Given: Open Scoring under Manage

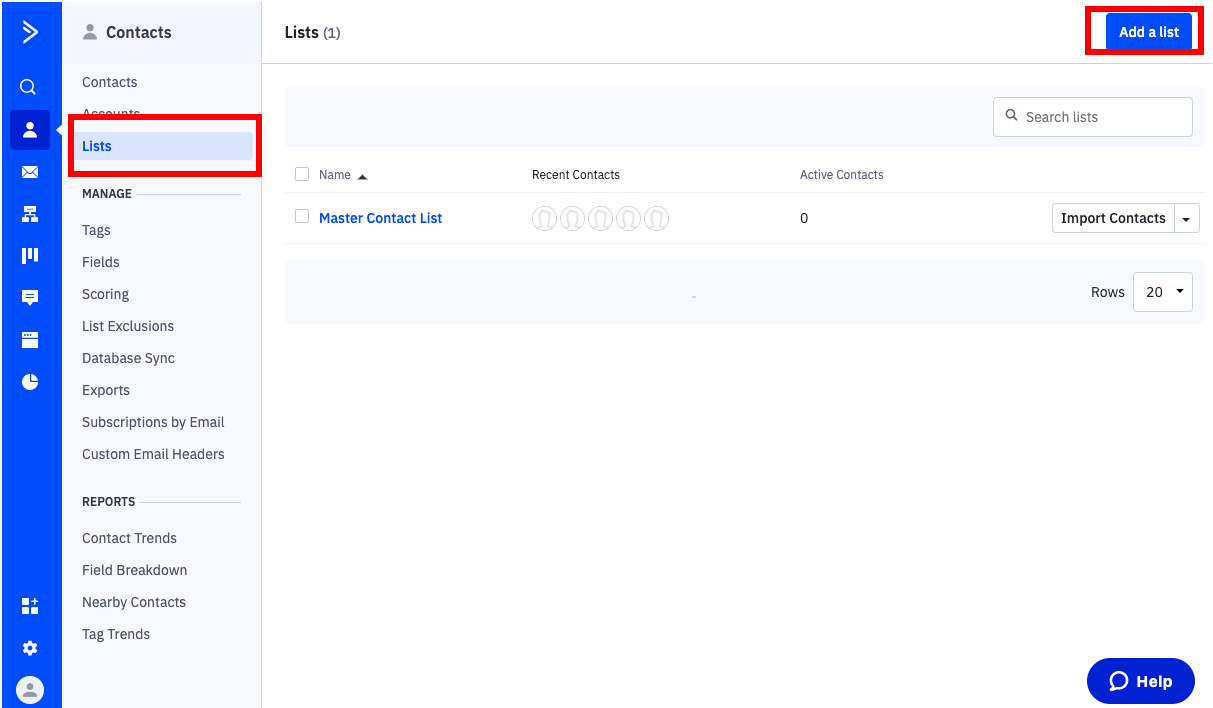Looking at the screenshot, I should pyautogui.click(x=106, y=294).
